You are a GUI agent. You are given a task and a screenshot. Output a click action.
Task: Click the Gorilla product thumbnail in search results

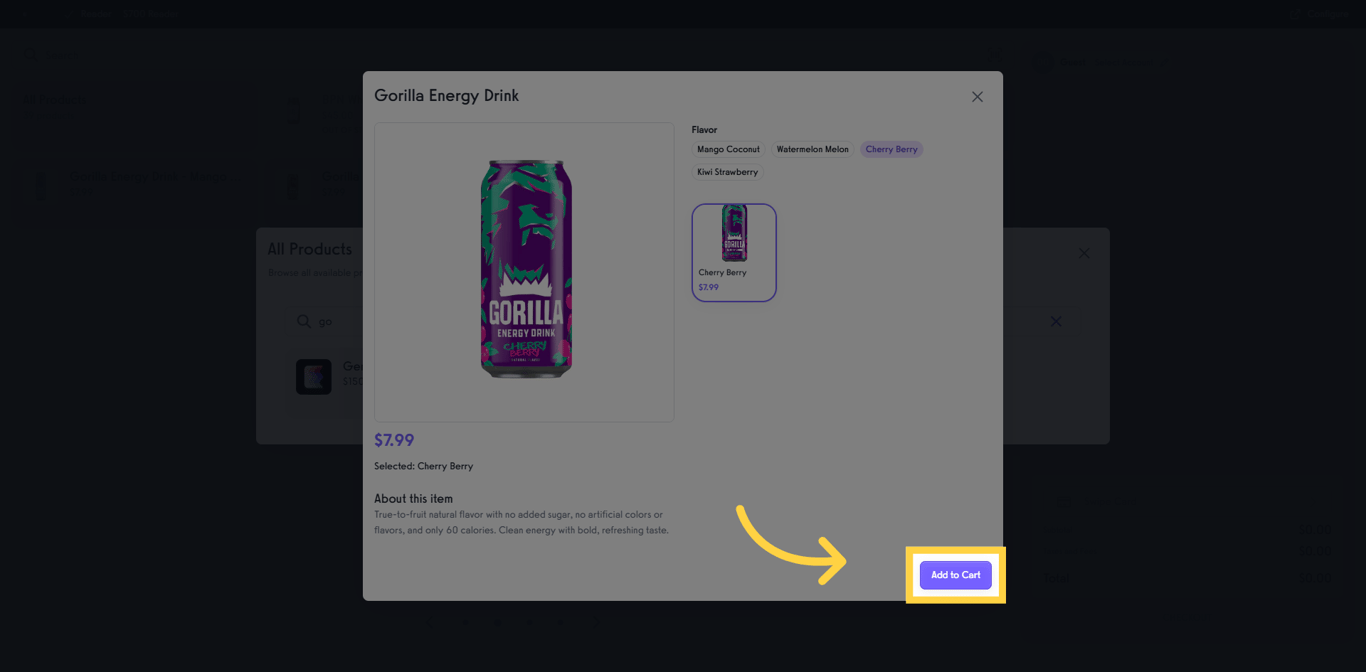click(314, 376)
